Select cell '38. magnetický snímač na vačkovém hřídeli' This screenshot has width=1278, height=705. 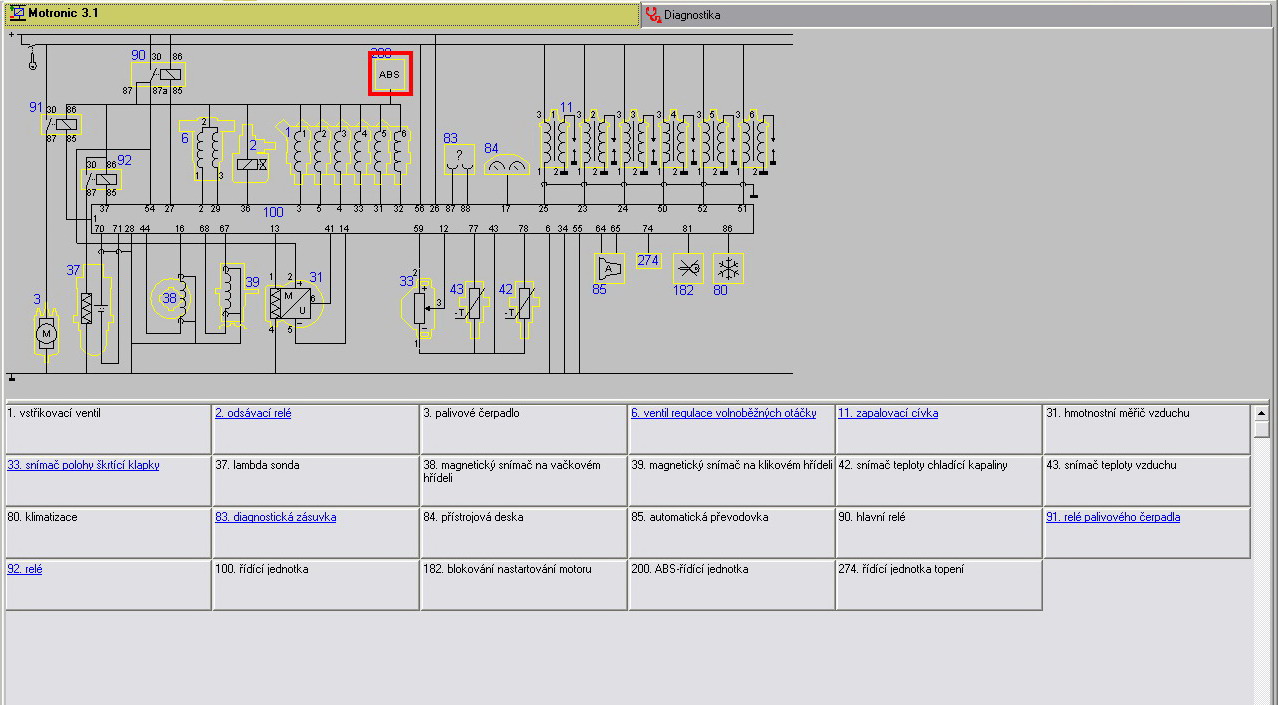(x=524, y=480)
